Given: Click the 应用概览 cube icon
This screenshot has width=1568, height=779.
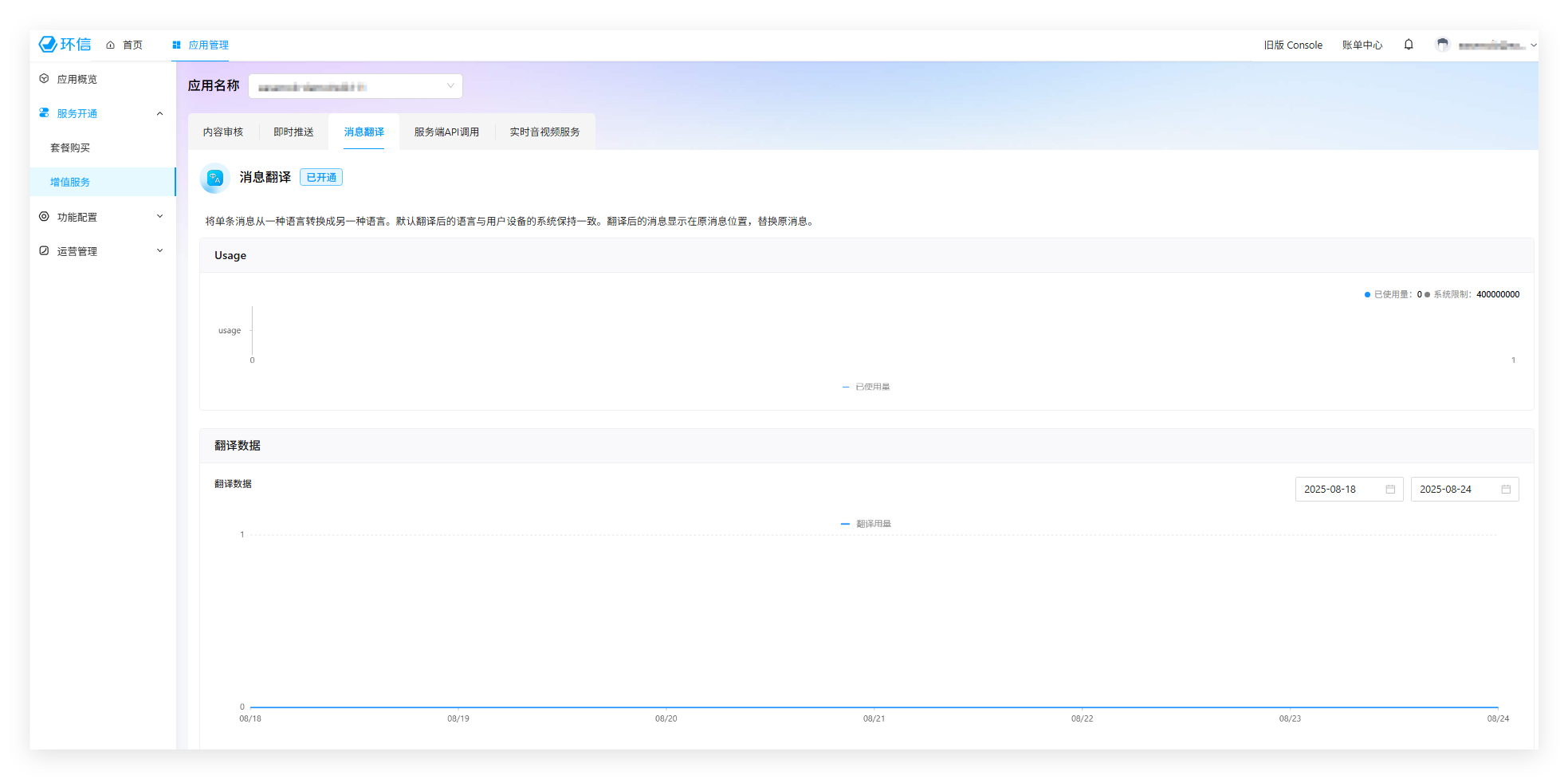Looking at the screenshot, I should tap(44, 79).
